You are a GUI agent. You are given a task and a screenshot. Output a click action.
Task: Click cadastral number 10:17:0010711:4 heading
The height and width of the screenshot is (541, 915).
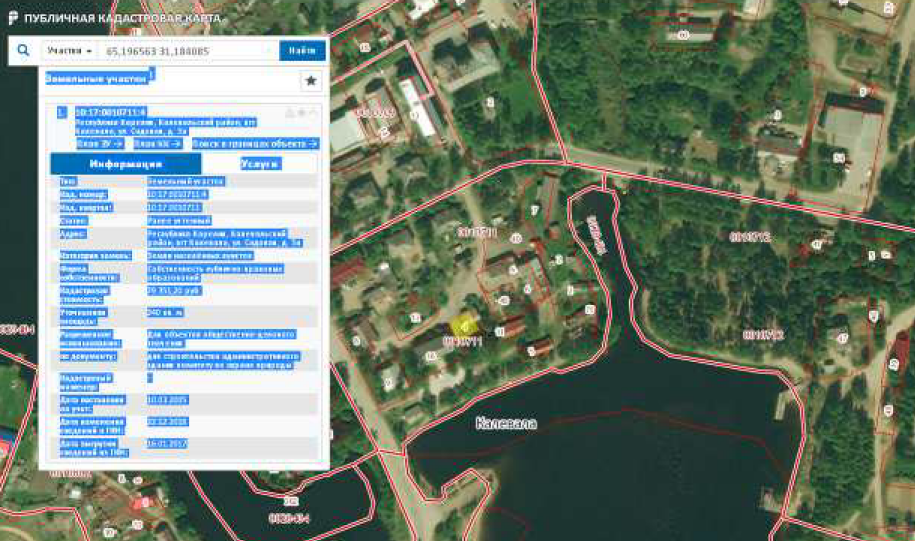110,112
